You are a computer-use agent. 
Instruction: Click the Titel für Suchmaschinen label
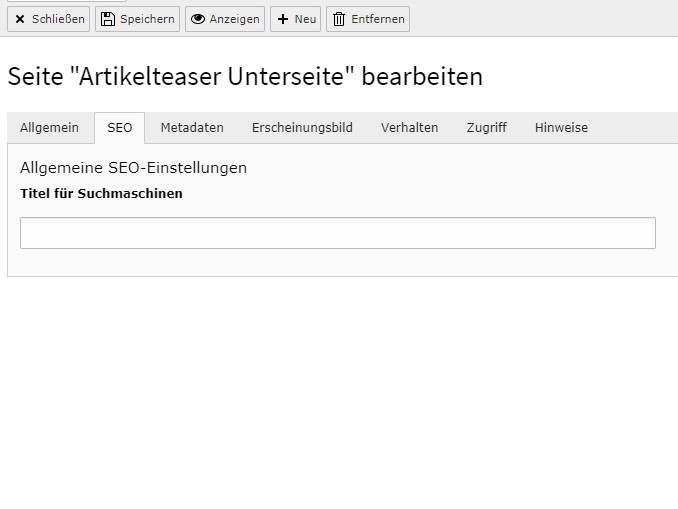[101, 194]
